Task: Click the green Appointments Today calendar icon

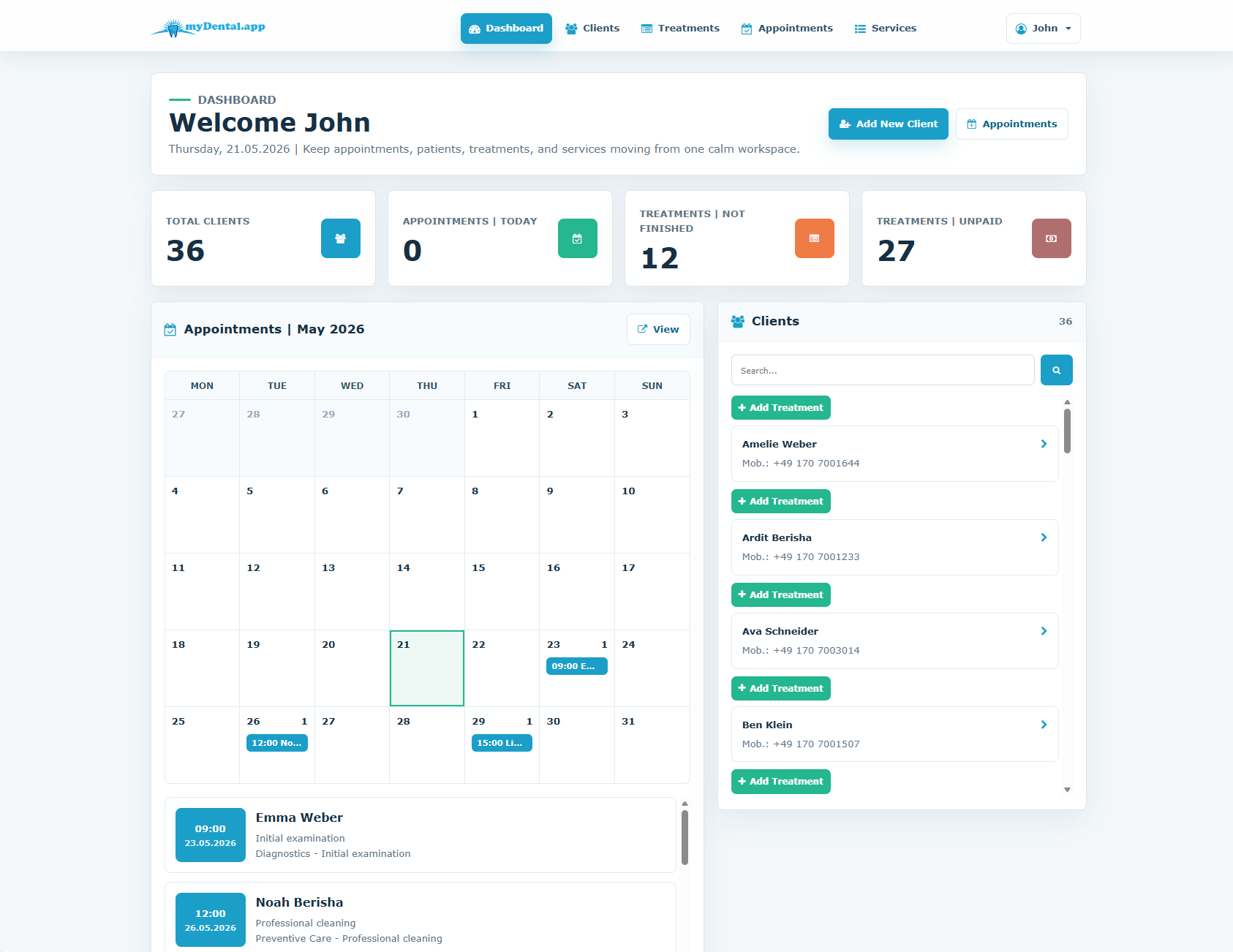Action: [x=578, y=238]
